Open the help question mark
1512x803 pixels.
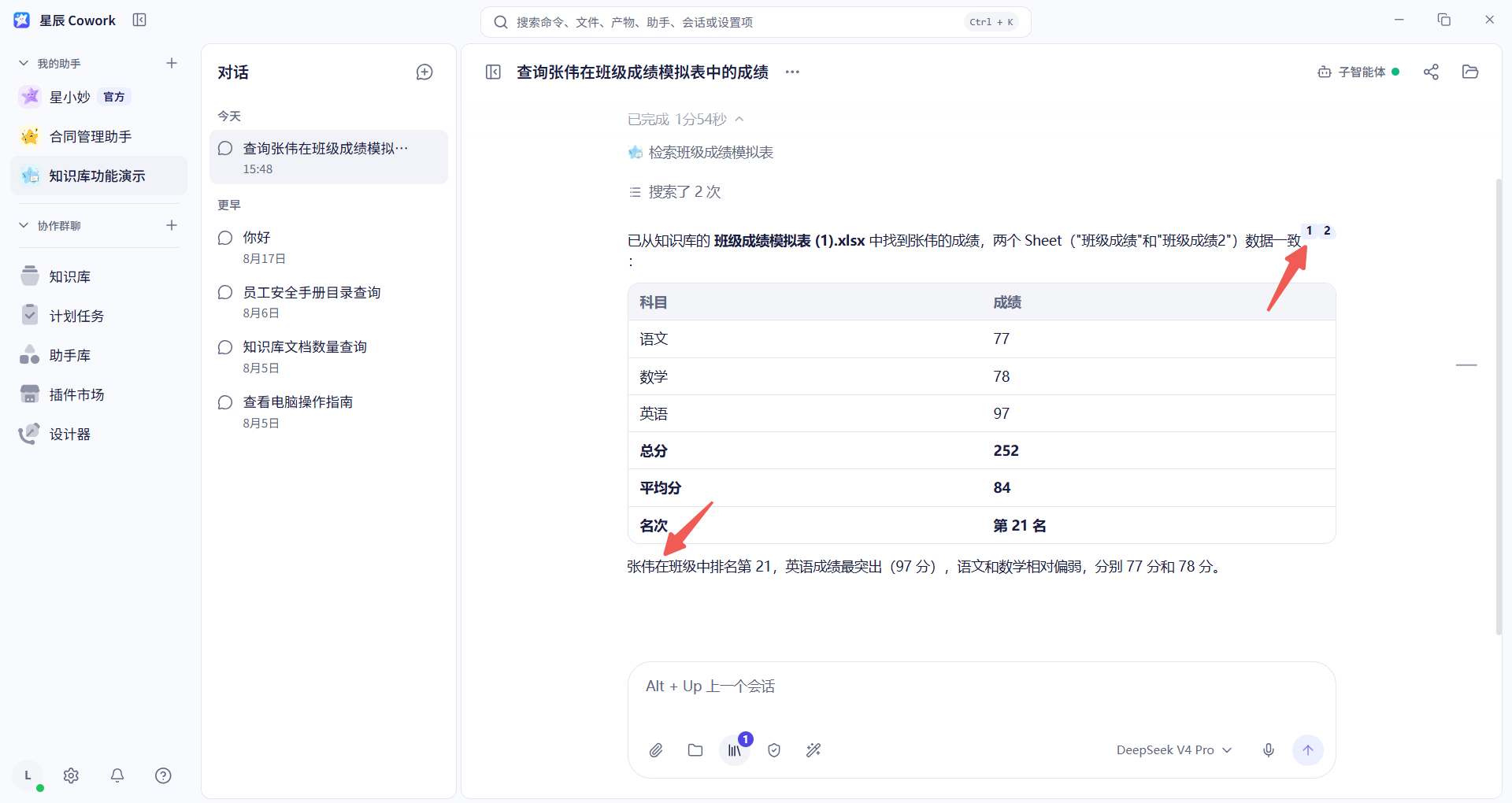coord(163,775)
